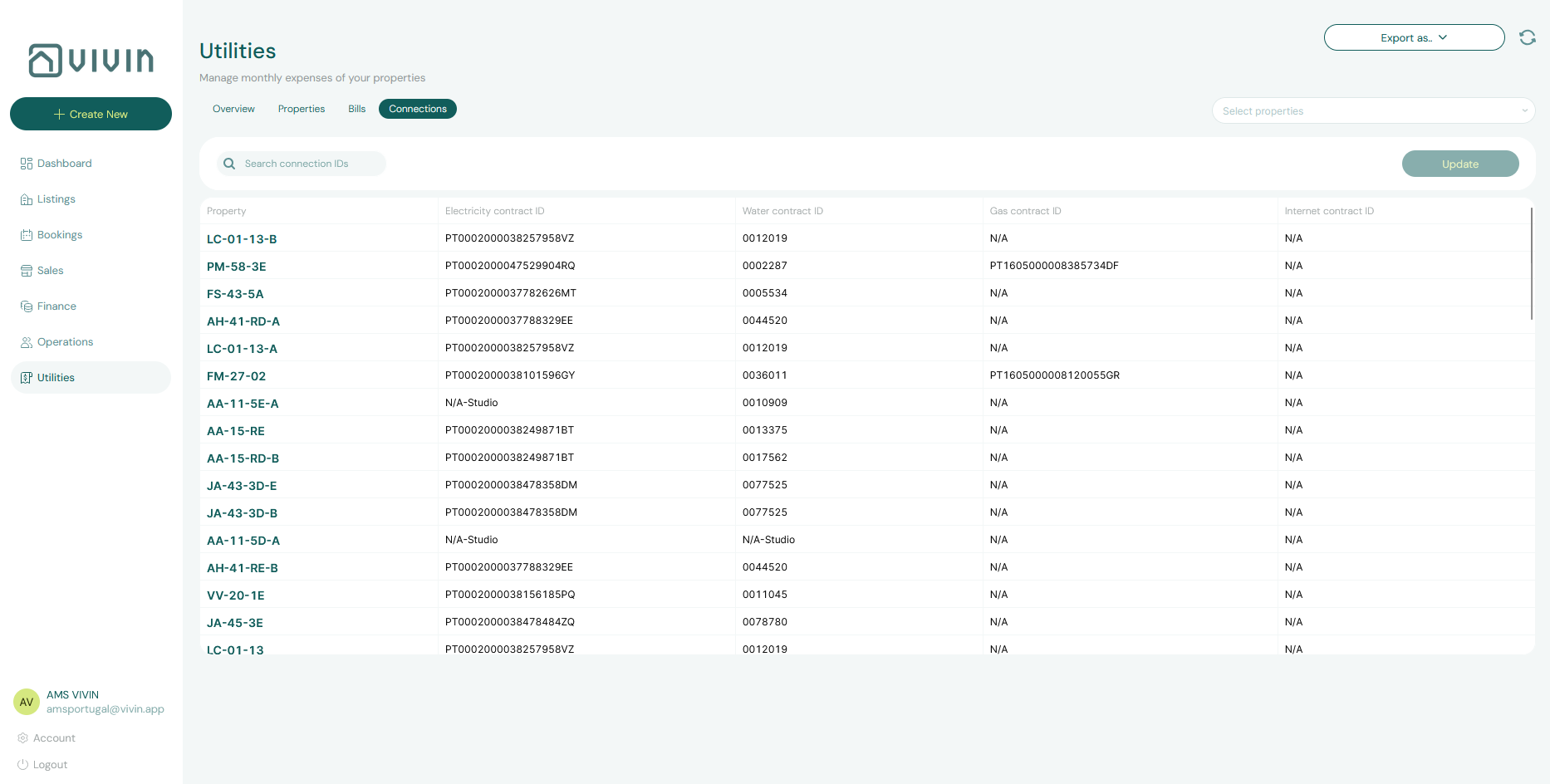Click the Create New button

tap(91, 114)
